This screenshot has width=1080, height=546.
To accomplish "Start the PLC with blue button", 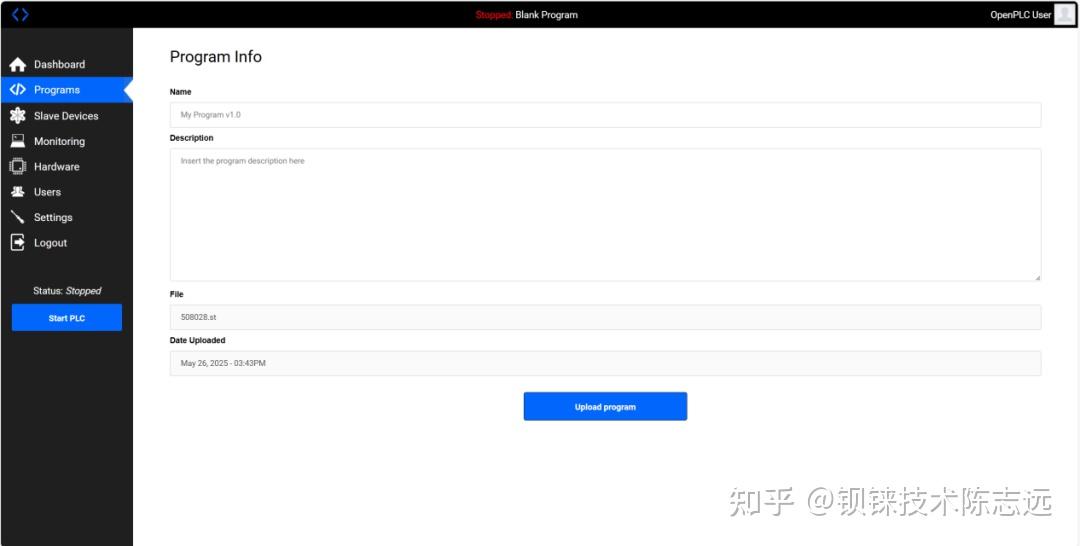I will (x=67, y=318).
